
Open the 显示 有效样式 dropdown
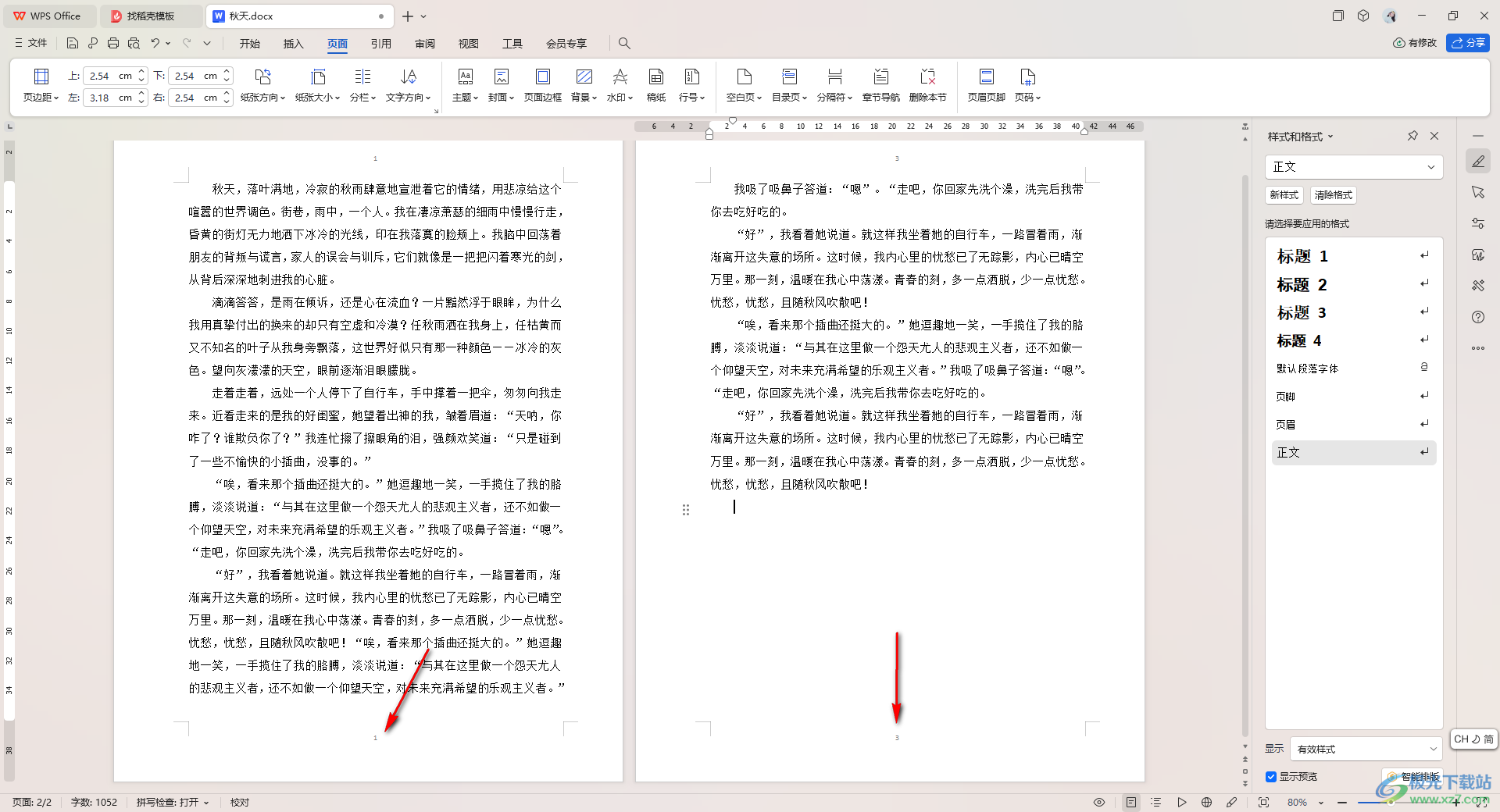tap(1366, 749)
